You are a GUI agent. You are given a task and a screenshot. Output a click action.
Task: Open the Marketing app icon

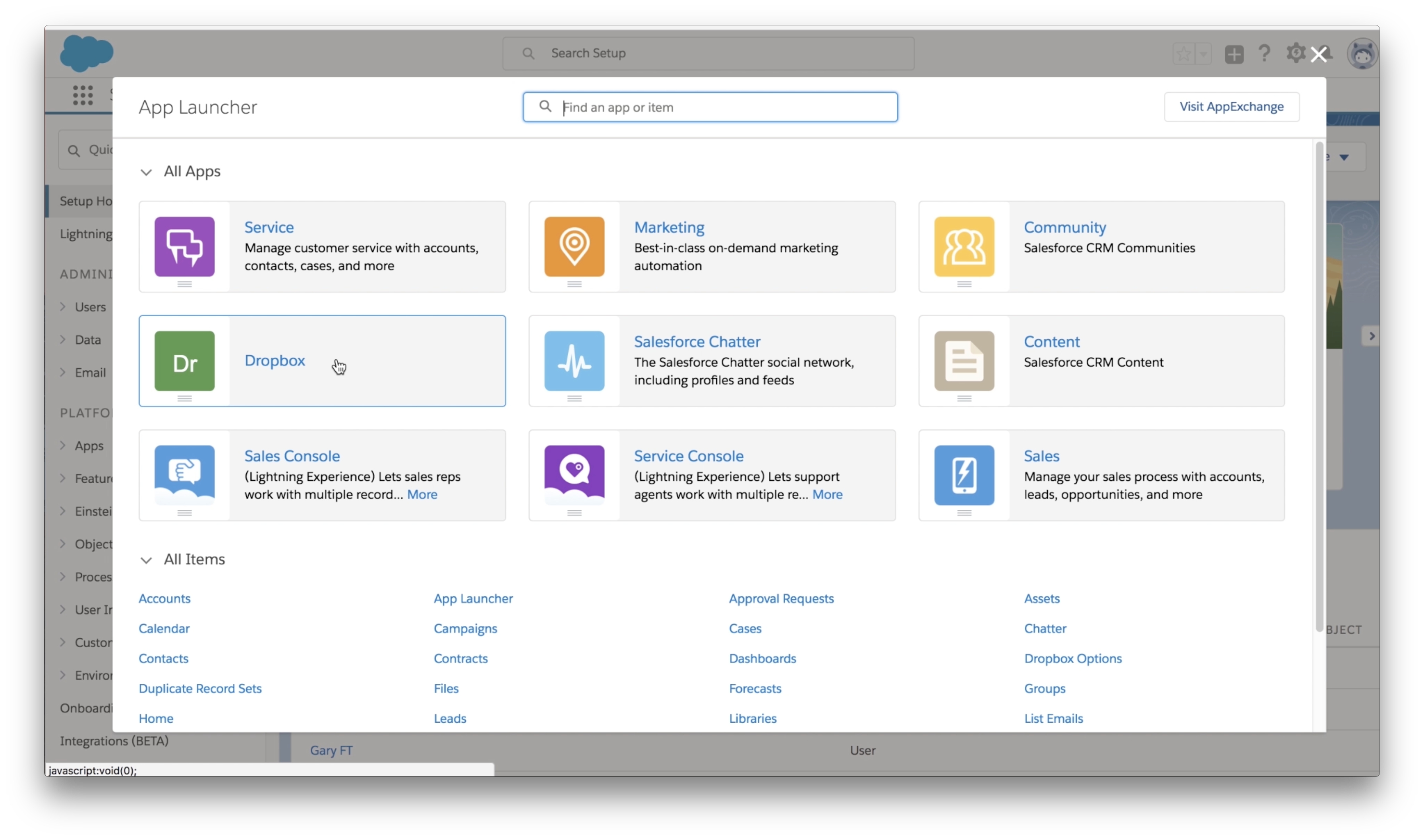click(x=574, y=246)
